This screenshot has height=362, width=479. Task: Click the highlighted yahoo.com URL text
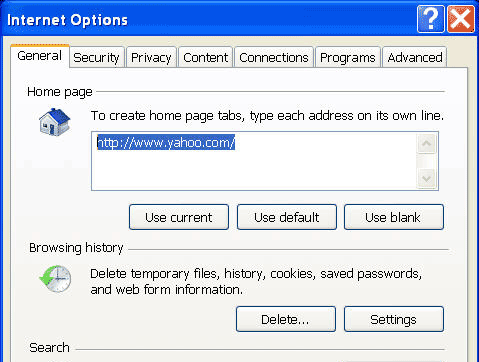[x=166, y=142]
